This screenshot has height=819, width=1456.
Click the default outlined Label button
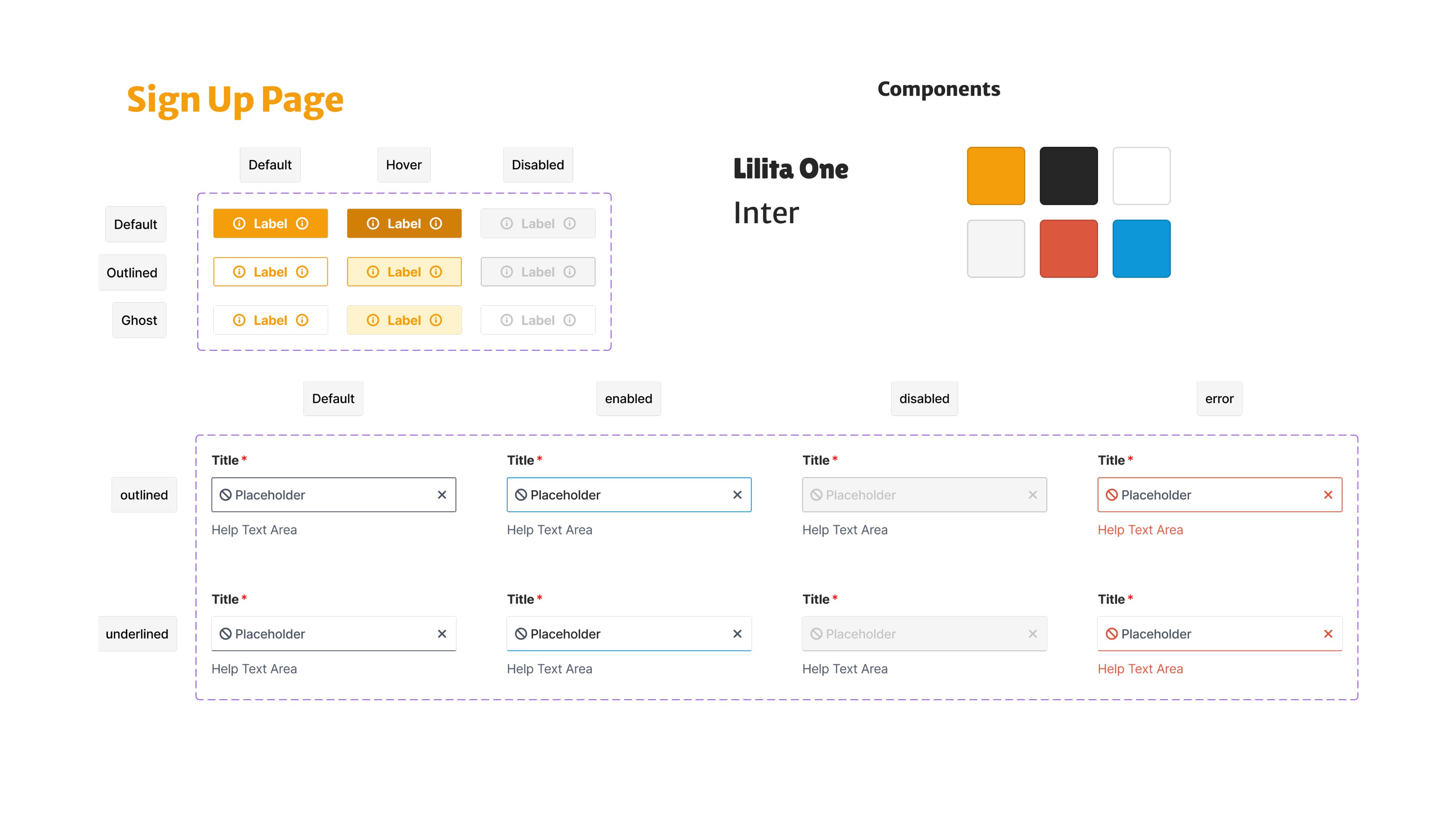[270, 272]
